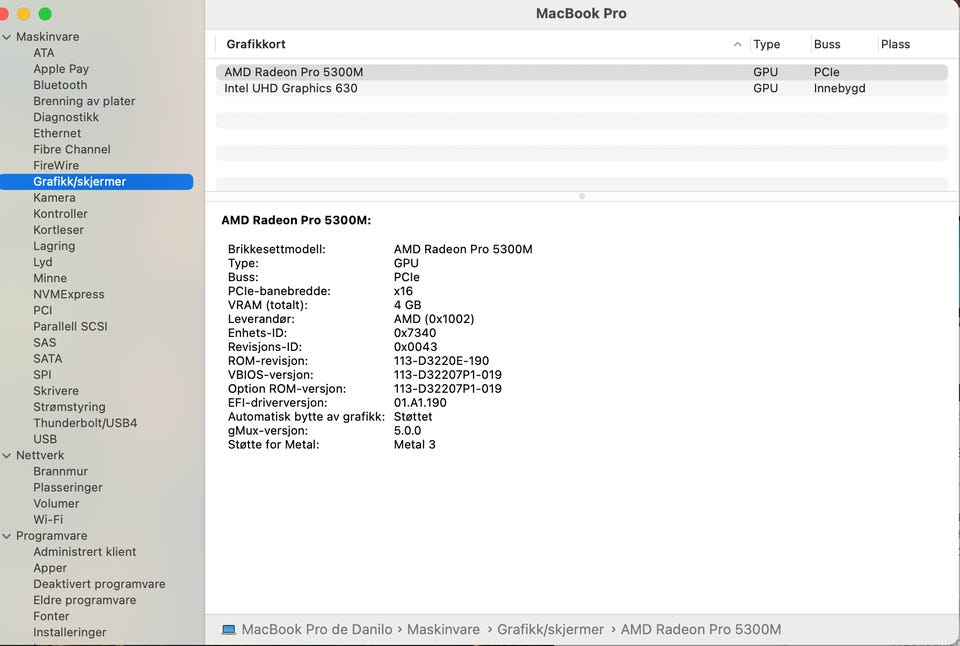Show Lagring information

[x=54, y=246]
